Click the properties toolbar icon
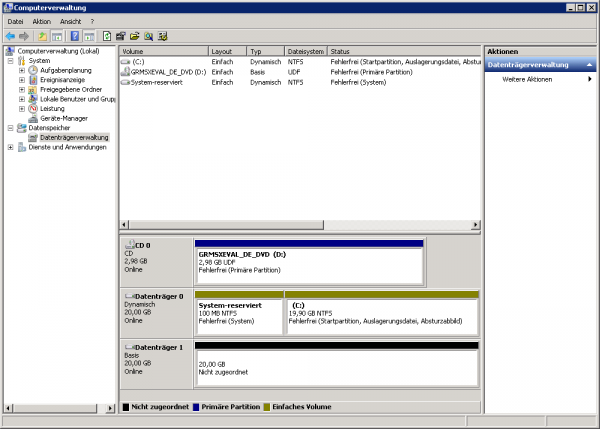Image resolution: width=600 pixels, height=429 pixels. (120, 36)
